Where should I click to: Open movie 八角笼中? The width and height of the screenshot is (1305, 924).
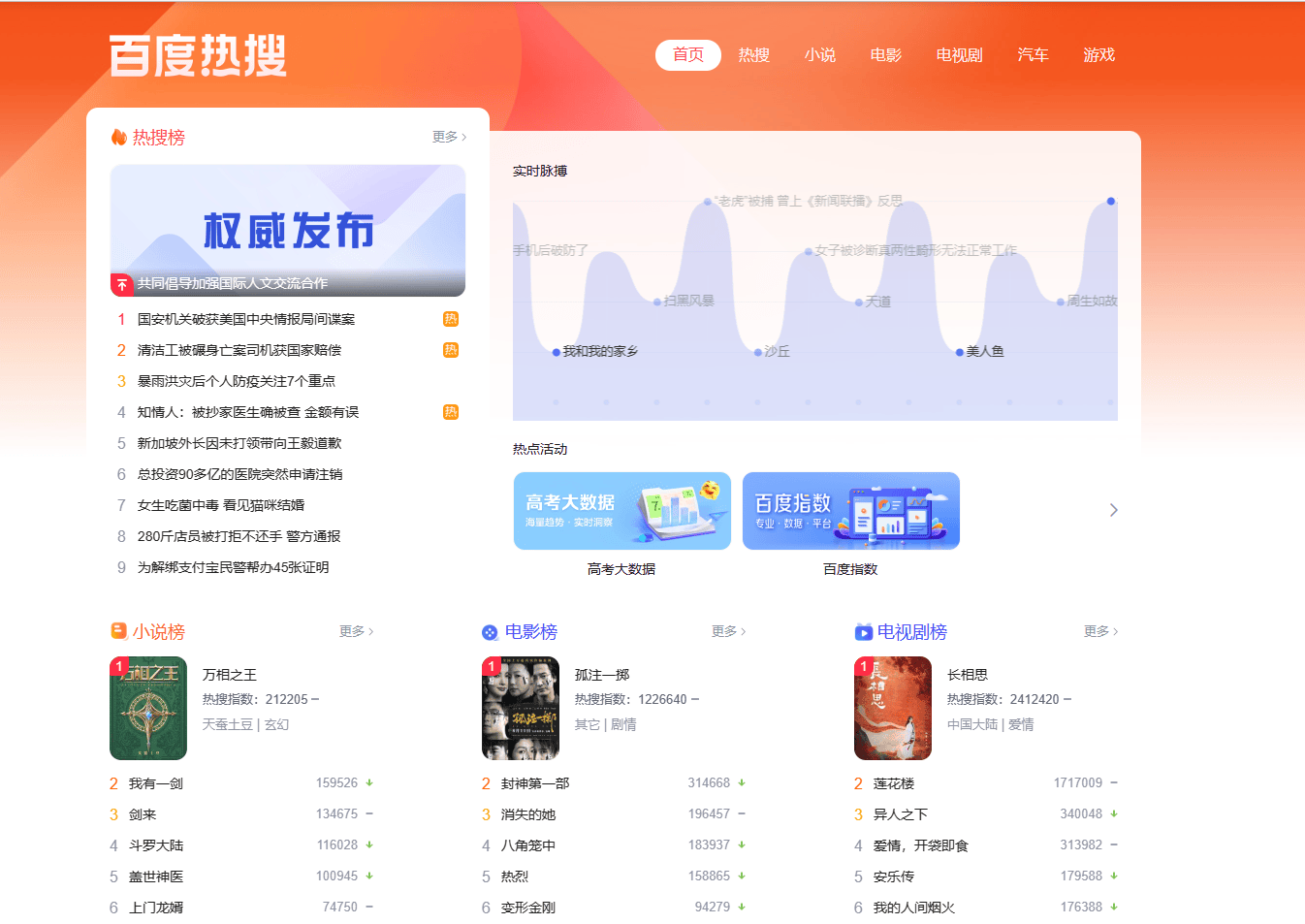coord(528,845)
